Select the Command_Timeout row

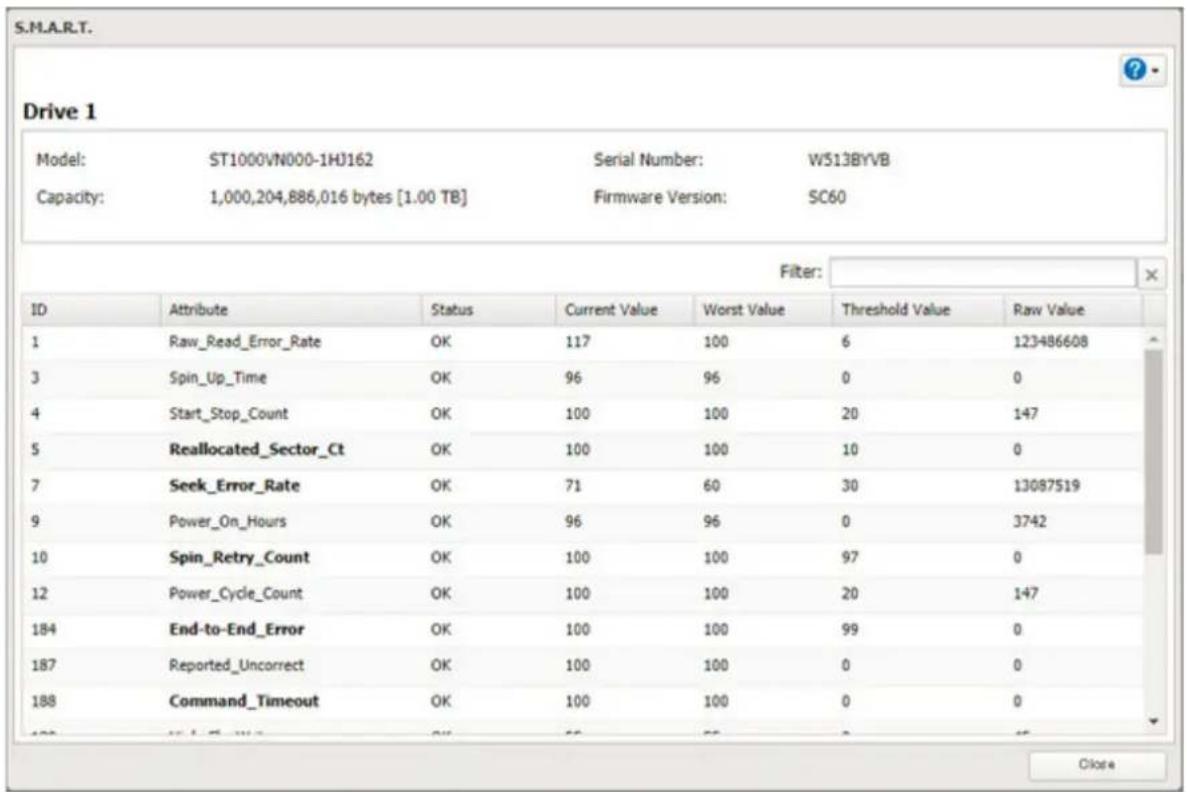(582, 701)
